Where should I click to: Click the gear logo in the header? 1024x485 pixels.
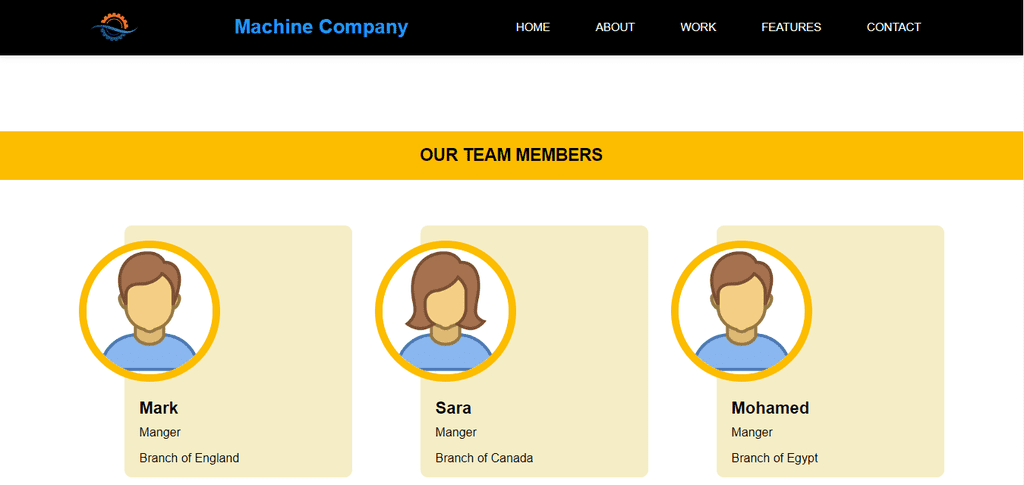click(114, 27)
